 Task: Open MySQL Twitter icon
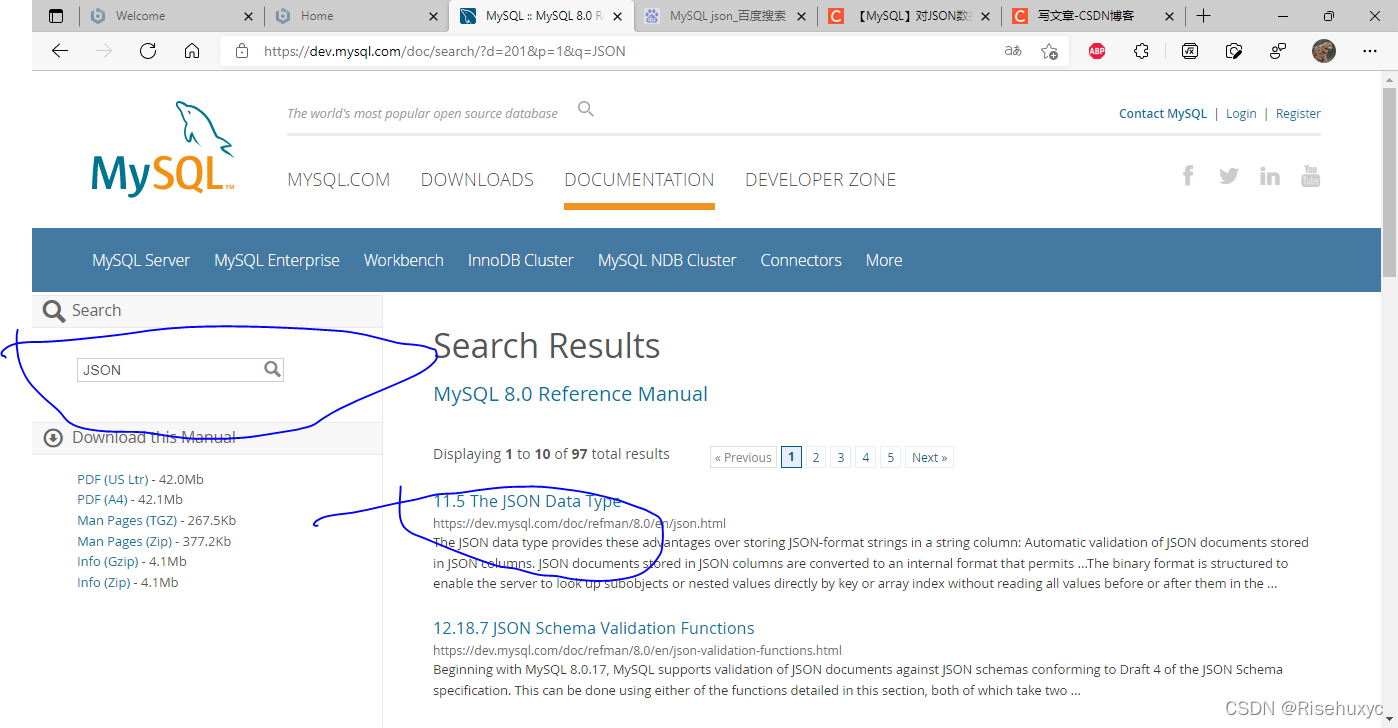(x=1229, y=176)
